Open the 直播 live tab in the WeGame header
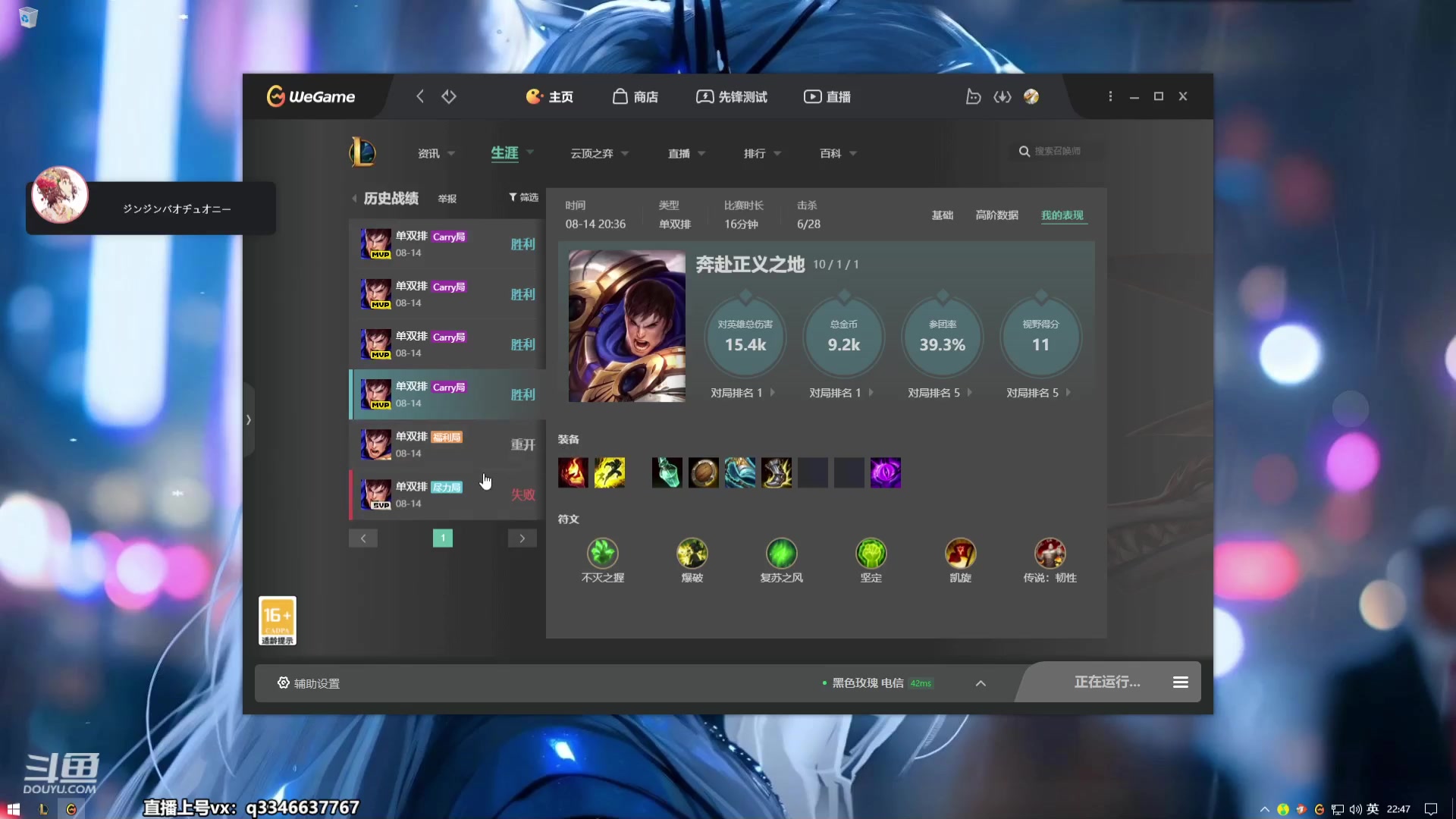The width and height of the screenshot is (1456, 819). point(827,96)
